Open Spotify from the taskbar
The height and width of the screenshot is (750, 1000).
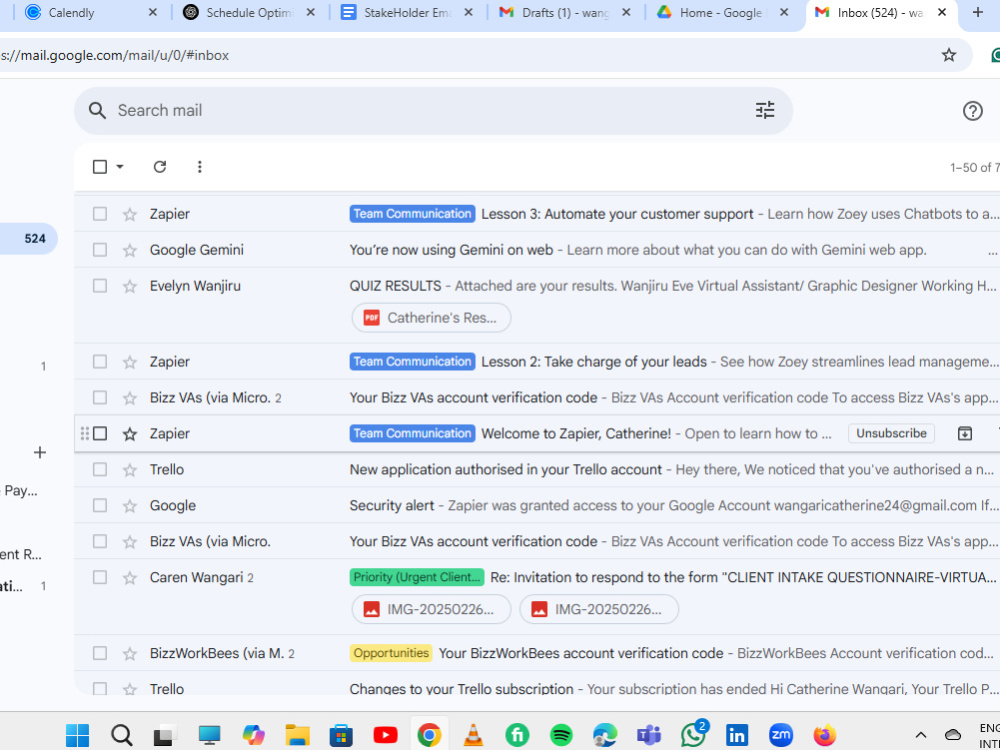561,735
